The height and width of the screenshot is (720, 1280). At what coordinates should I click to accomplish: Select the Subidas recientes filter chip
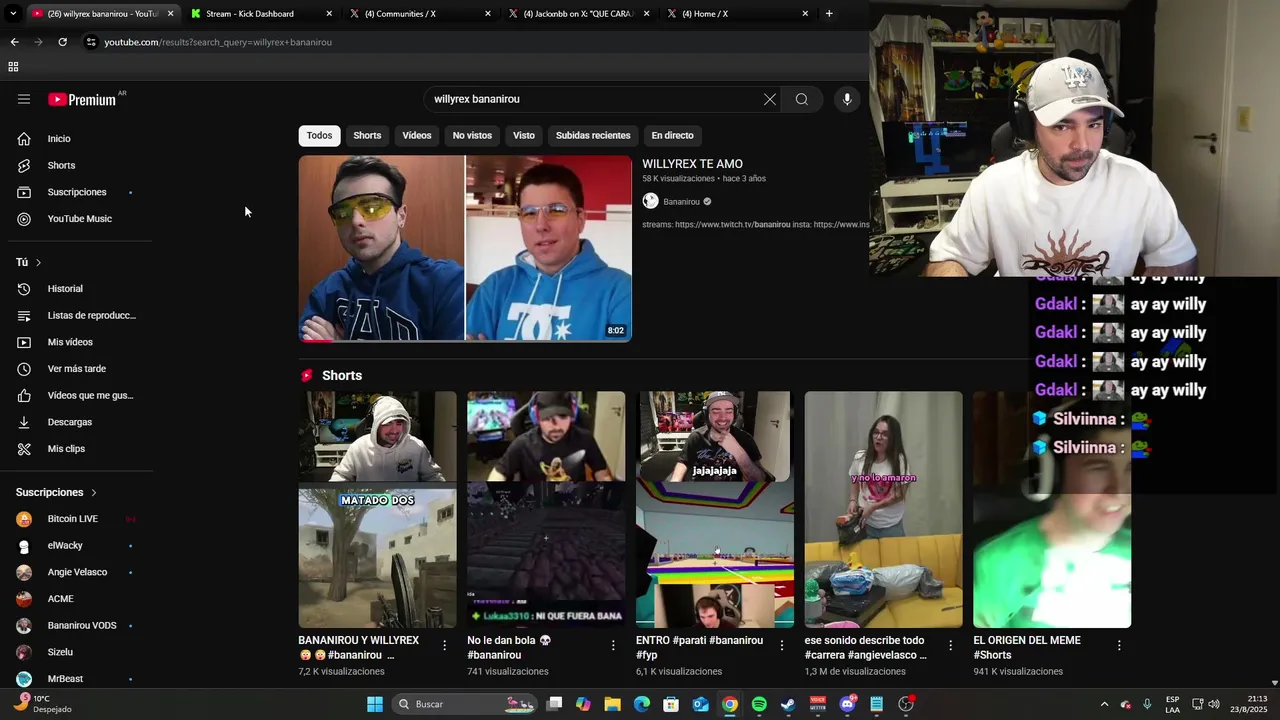(x=593, y=135)
